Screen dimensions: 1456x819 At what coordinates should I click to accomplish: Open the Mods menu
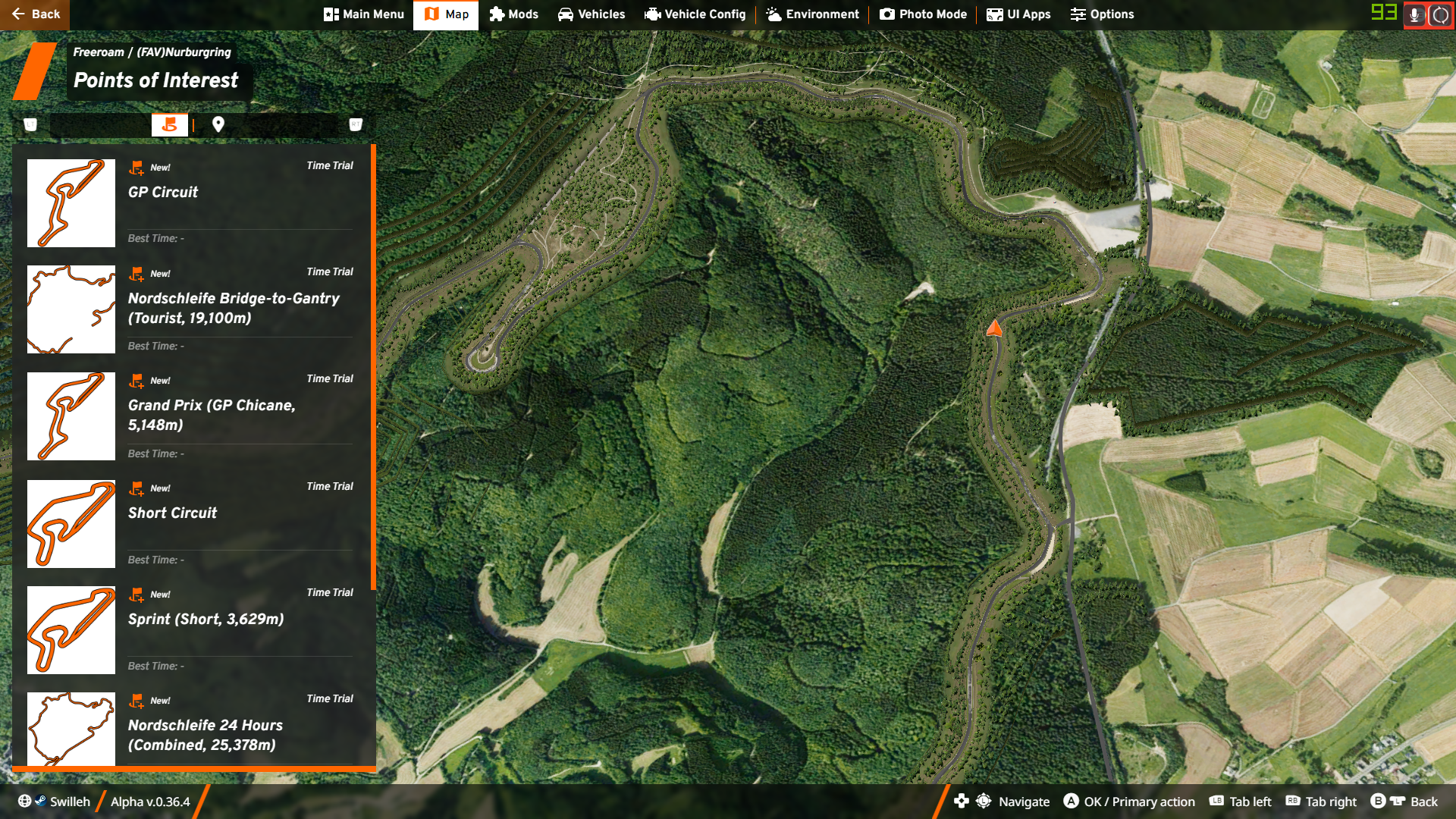point(513,14)
